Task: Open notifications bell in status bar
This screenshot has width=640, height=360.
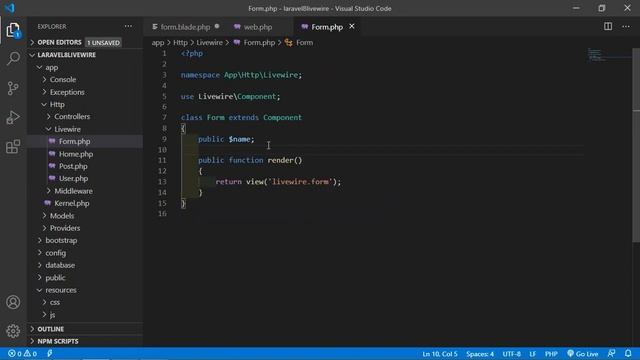Action: pyautogui.click(x=628, y=353)
